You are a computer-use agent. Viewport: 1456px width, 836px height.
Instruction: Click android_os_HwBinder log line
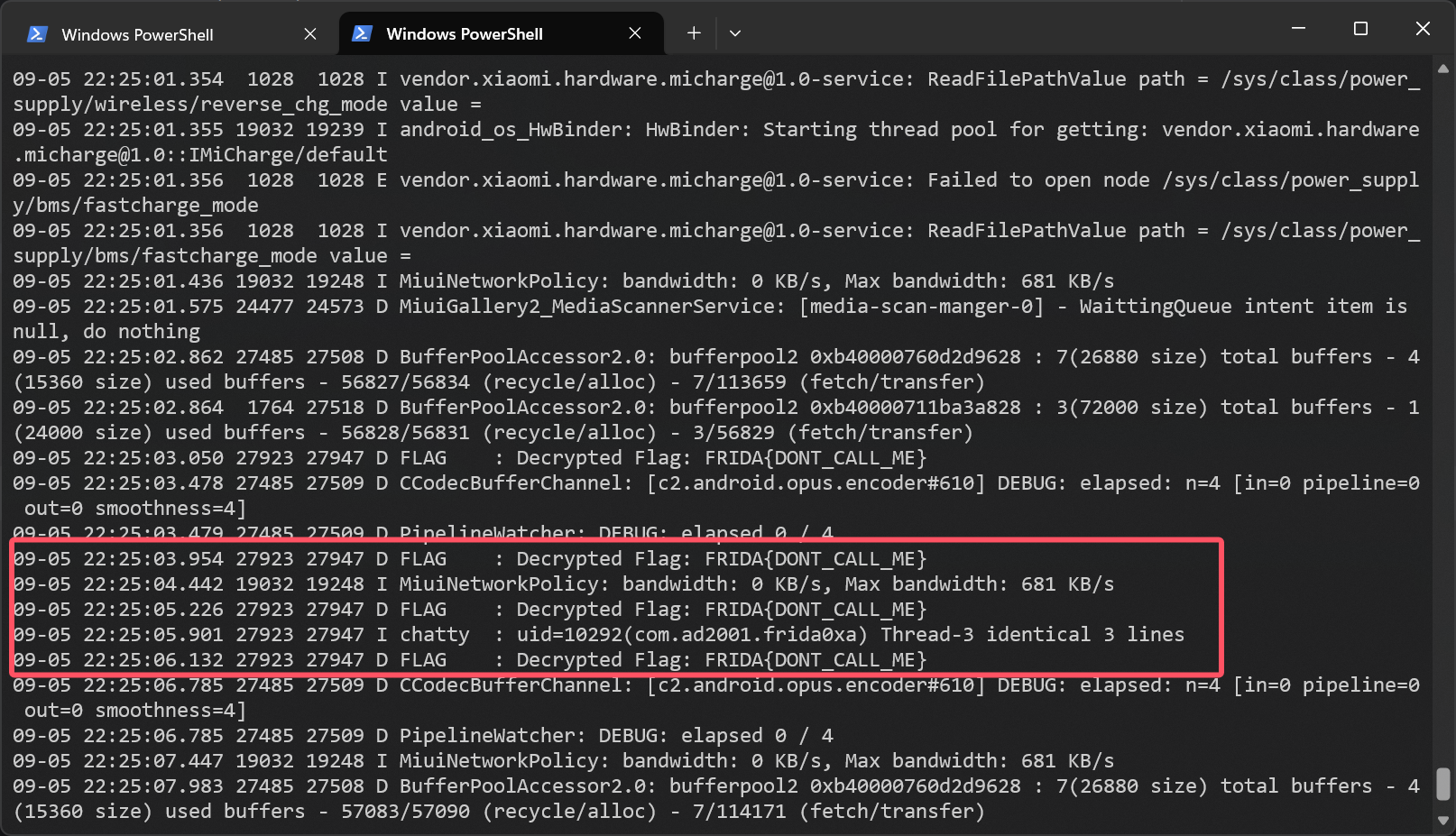(x=715, y=142)
